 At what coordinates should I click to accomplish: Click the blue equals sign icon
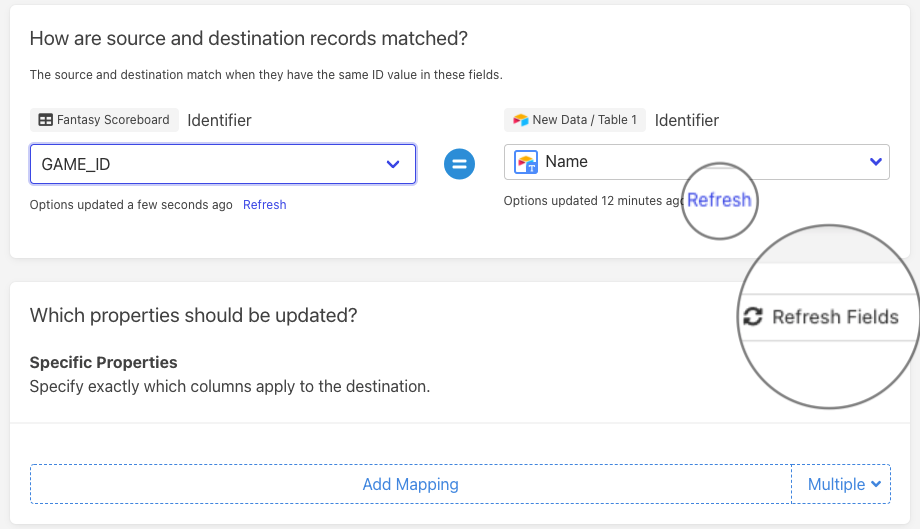(x=459, y=163)
